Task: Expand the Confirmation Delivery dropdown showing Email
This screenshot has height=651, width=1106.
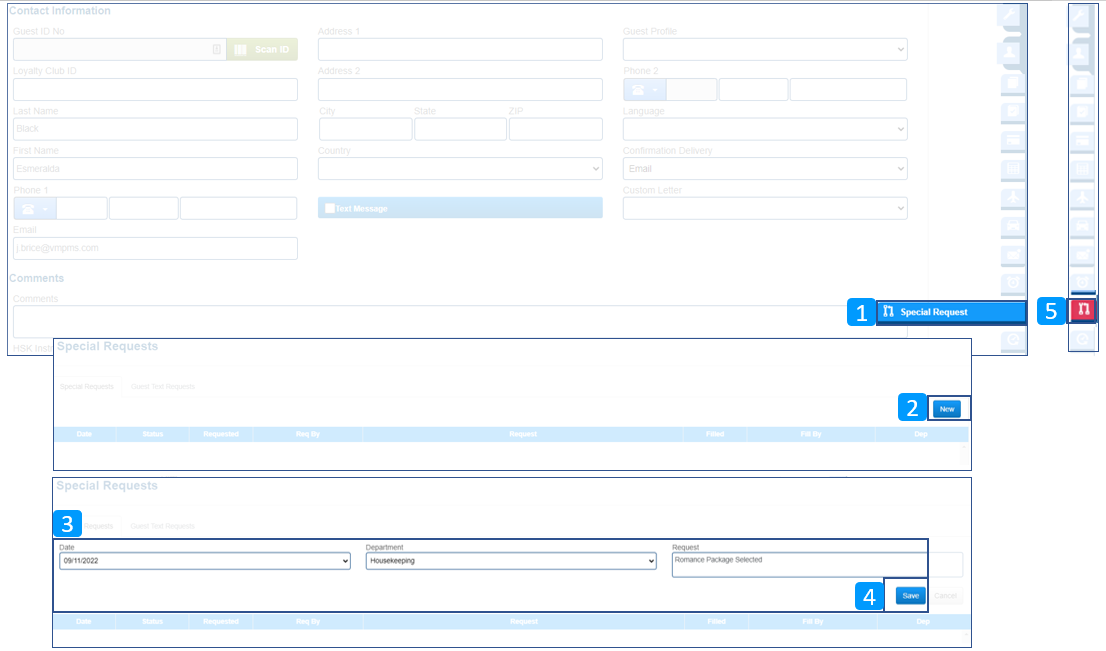Action: (764, 168)
